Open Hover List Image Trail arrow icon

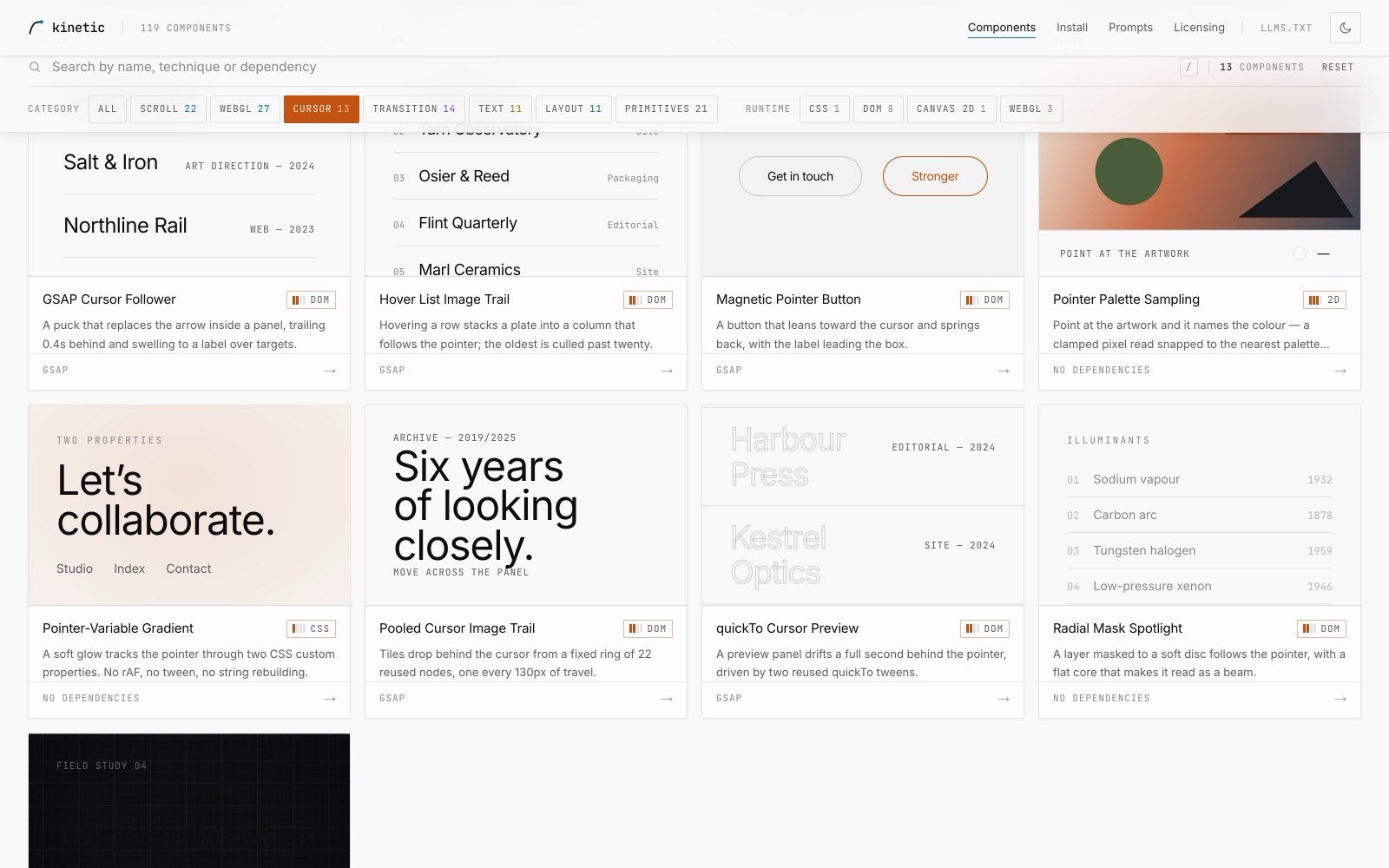(x=667, y=371)
